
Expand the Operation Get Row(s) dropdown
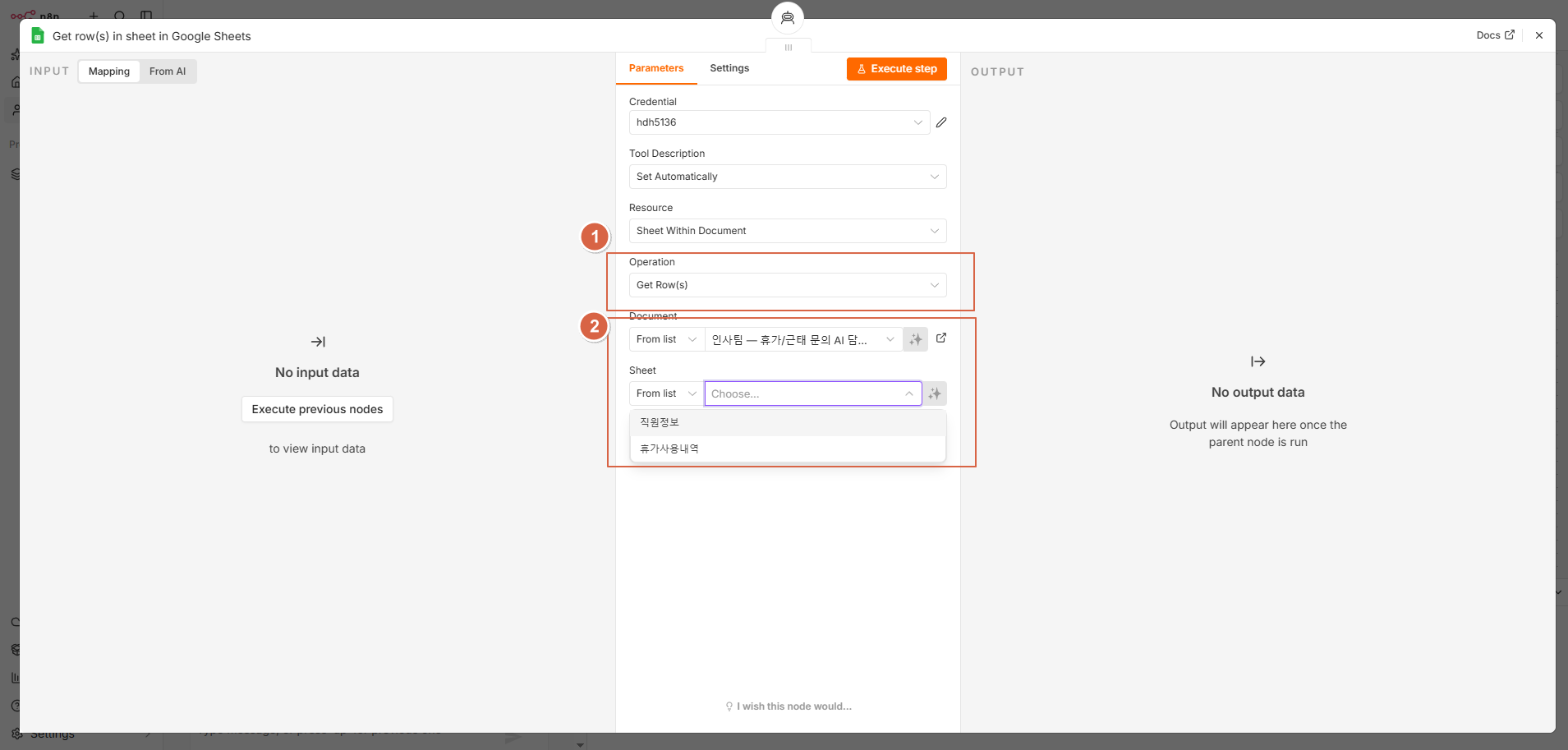(x=788, y=285)
